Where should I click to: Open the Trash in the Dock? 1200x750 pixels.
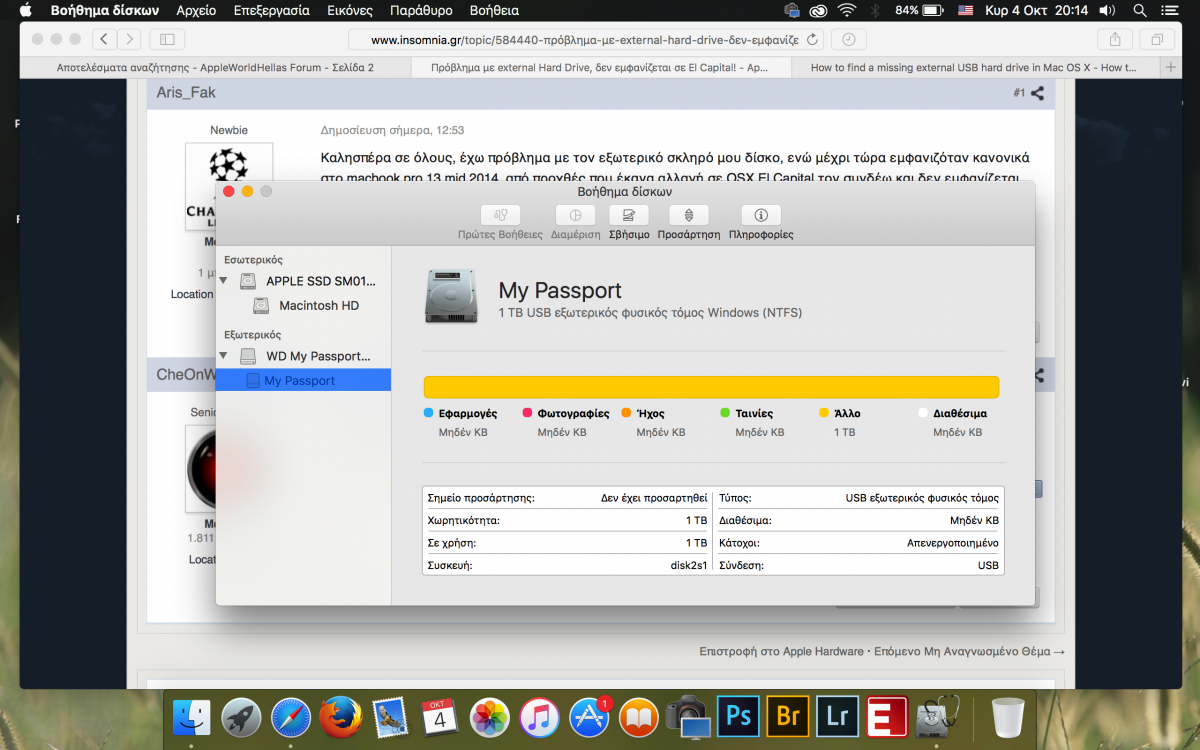(x=1007, y=717)
